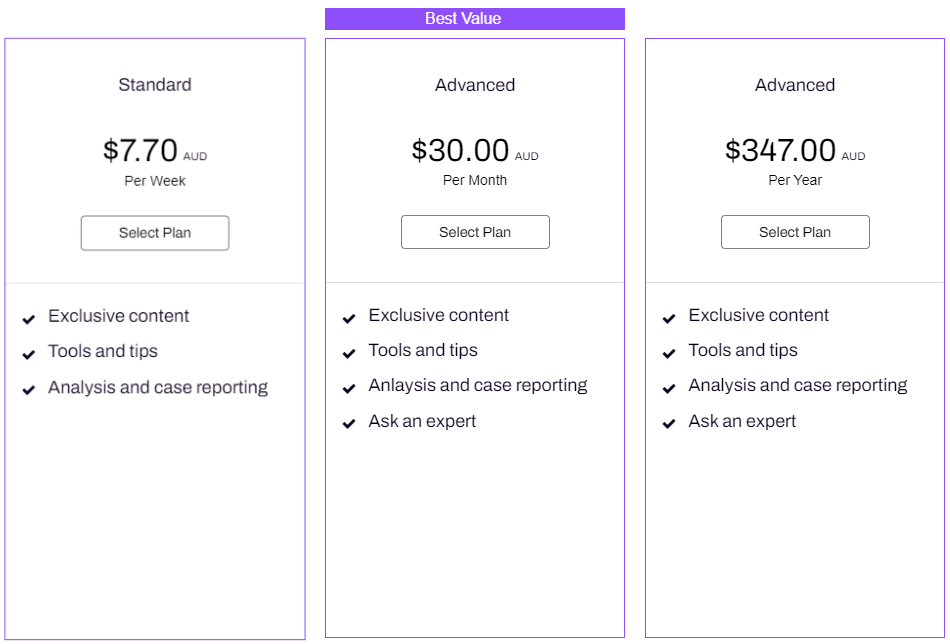Screen dimensions: 950x644
Task: Select the Exclusive content feature in the yearly Advanced card
Action: tap(759, 315)
